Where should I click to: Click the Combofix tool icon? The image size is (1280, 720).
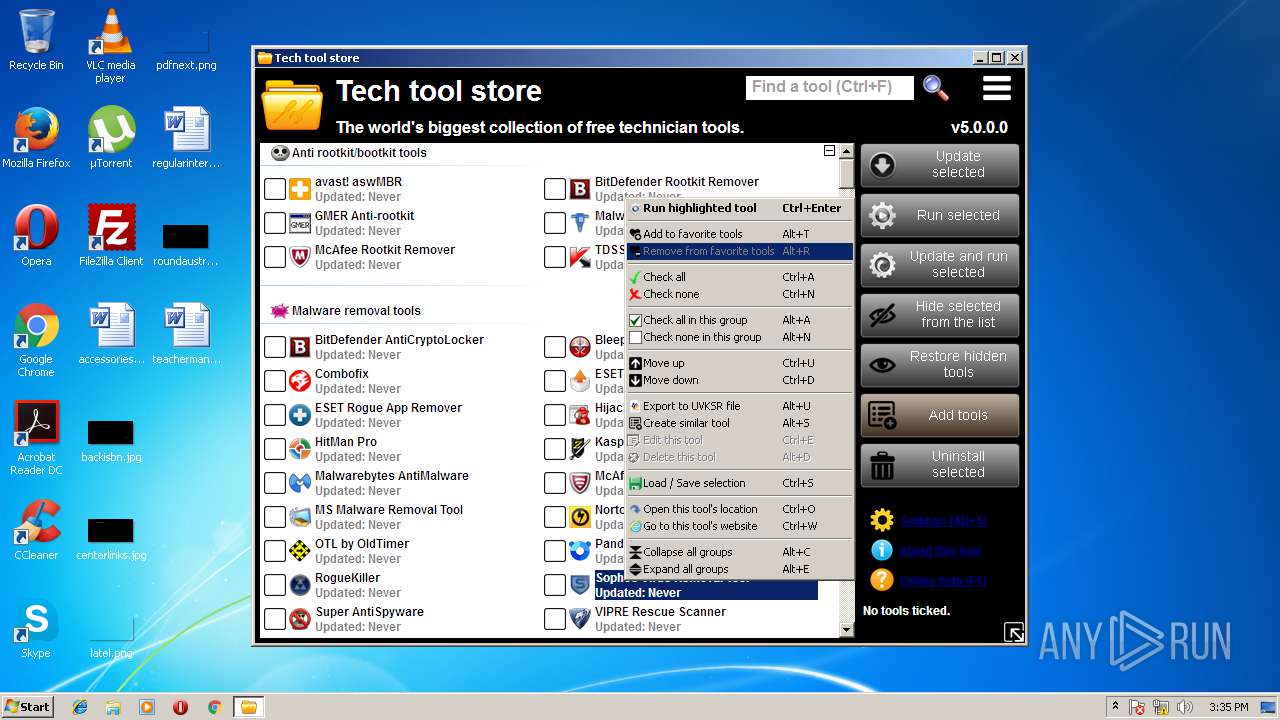pyautogui.click(x=300, y=381)
